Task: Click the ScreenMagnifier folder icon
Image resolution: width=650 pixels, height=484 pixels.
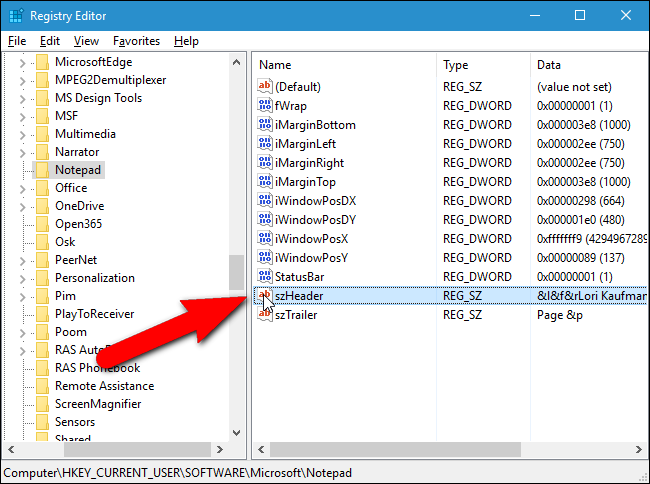Action: click(42, 404)
